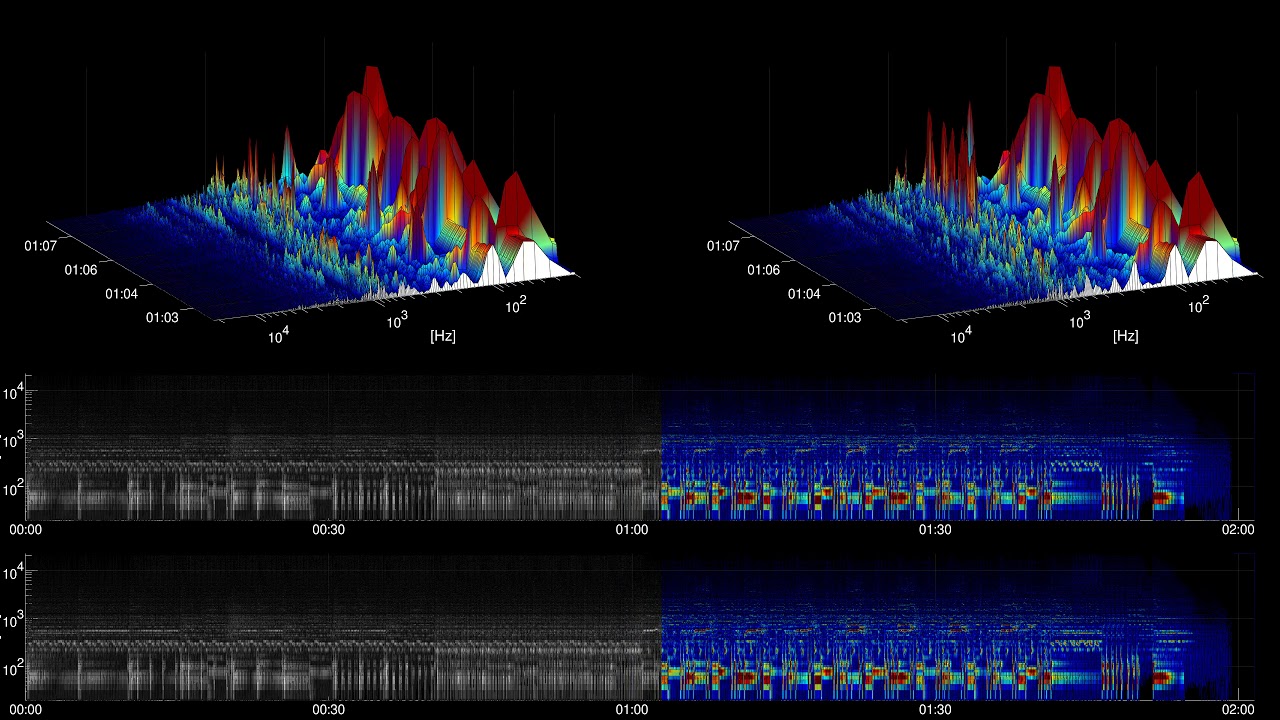This screenshot has height=720, width=1280.
Task: Click the 10^4 axis label of lower spectrogram
Action: pyautogui.click(x=12, y=573)
